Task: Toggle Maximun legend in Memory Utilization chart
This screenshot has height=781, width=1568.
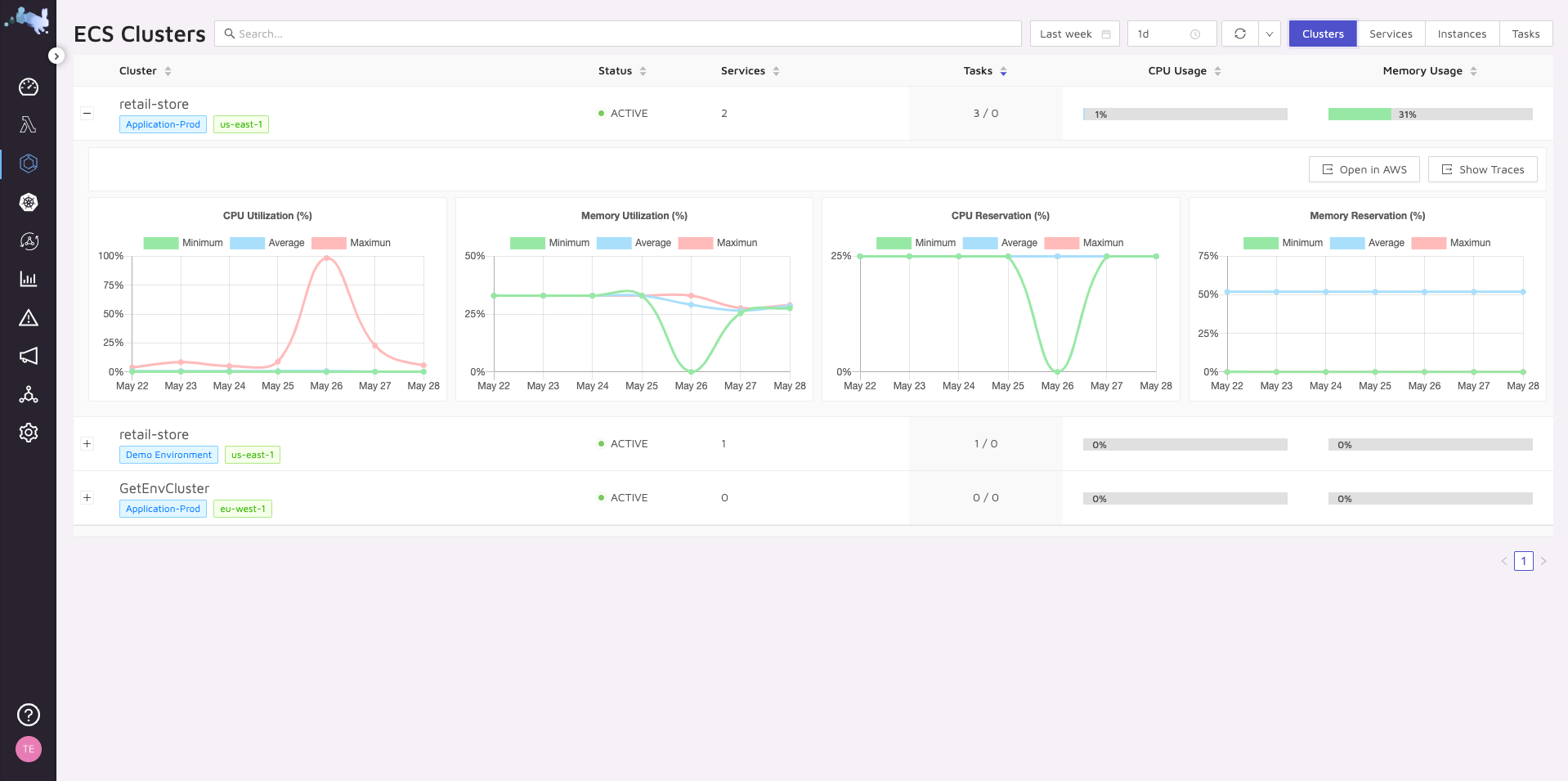Action: (x=718, y=243)
